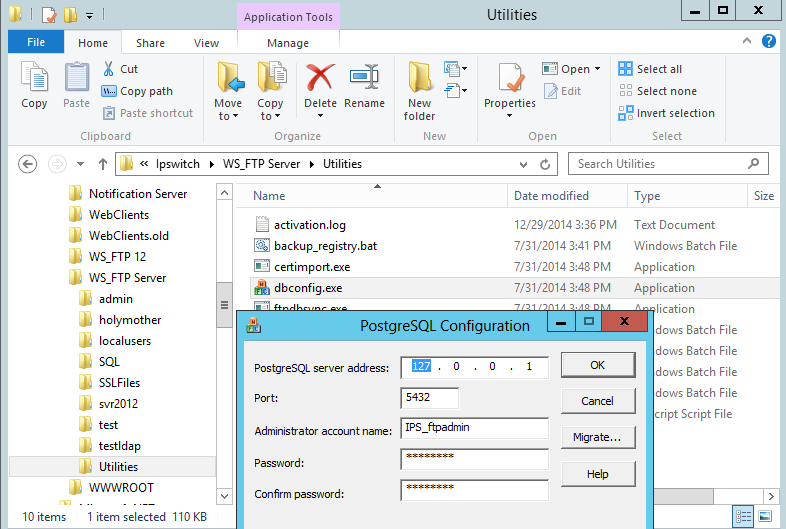Screen dimensions: 786x529
Task: Click the WS_FTP Server breadcrumb segment
Action: [261, 164]
